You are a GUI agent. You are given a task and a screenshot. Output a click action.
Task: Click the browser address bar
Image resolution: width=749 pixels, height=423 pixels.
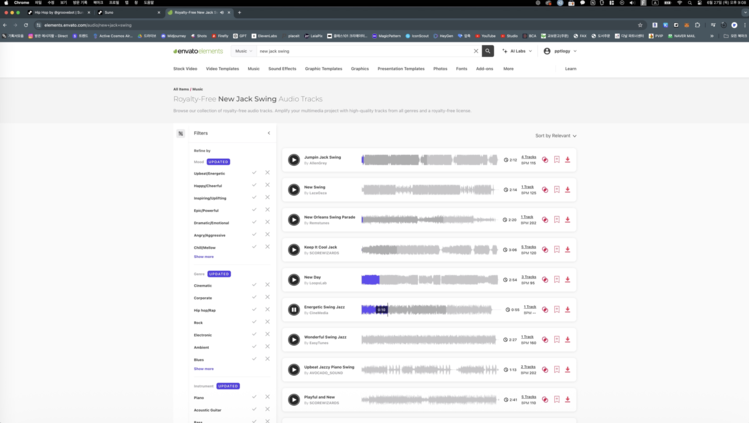334,25
